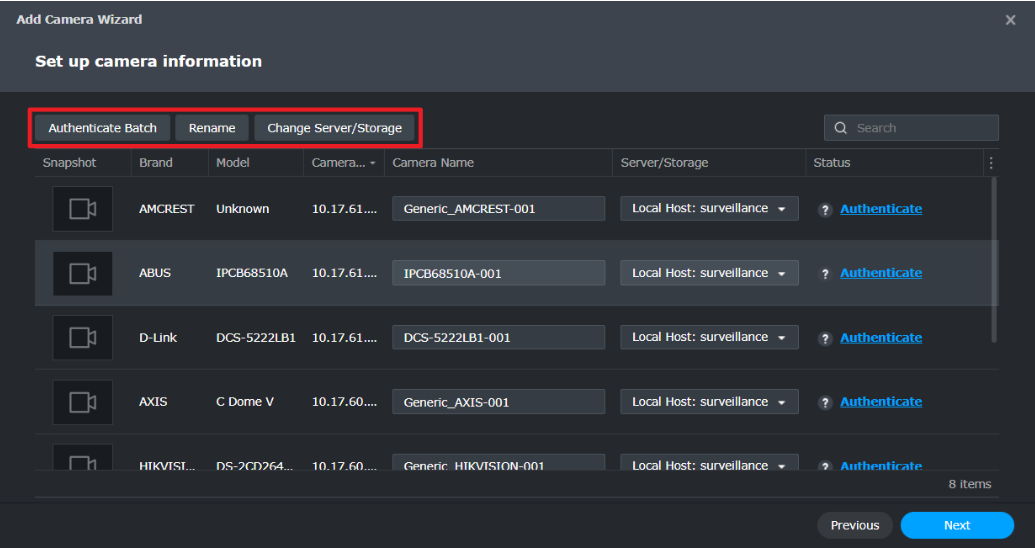The width and height of the screenshot is (1035, 548).
Task: Click the Authenticate Batch button
Action: 102,128
